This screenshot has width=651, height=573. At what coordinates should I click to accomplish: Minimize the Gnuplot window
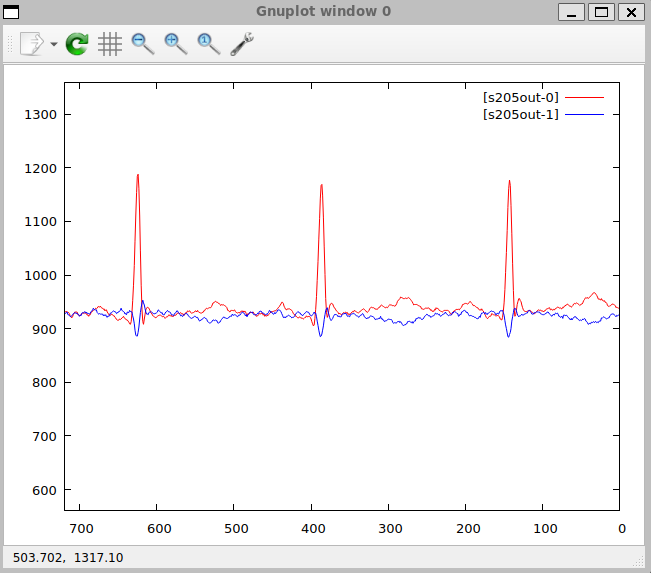point(571,12)
